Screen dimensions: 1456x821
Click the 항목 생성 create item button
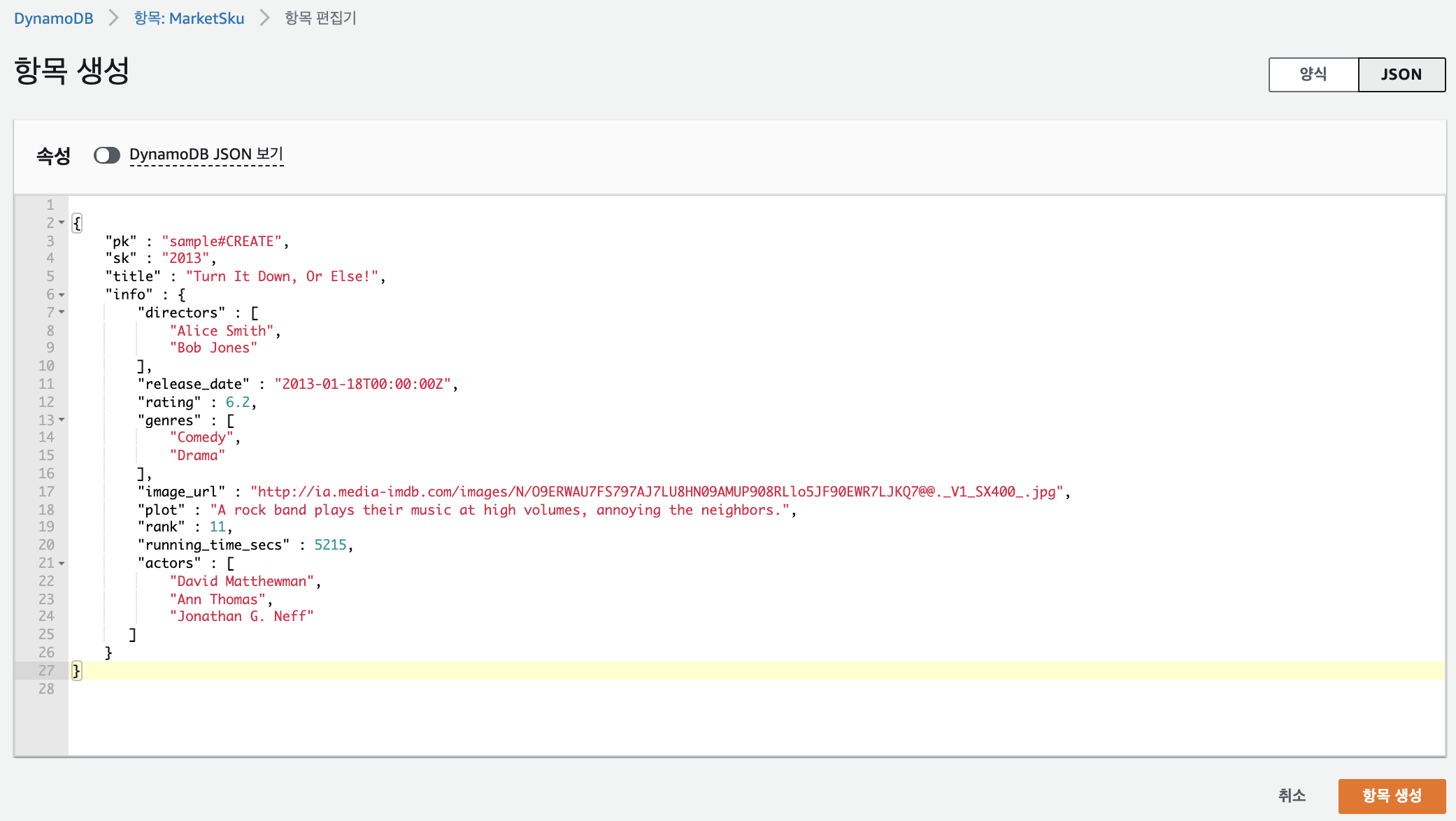click(x=1391, y=796)
